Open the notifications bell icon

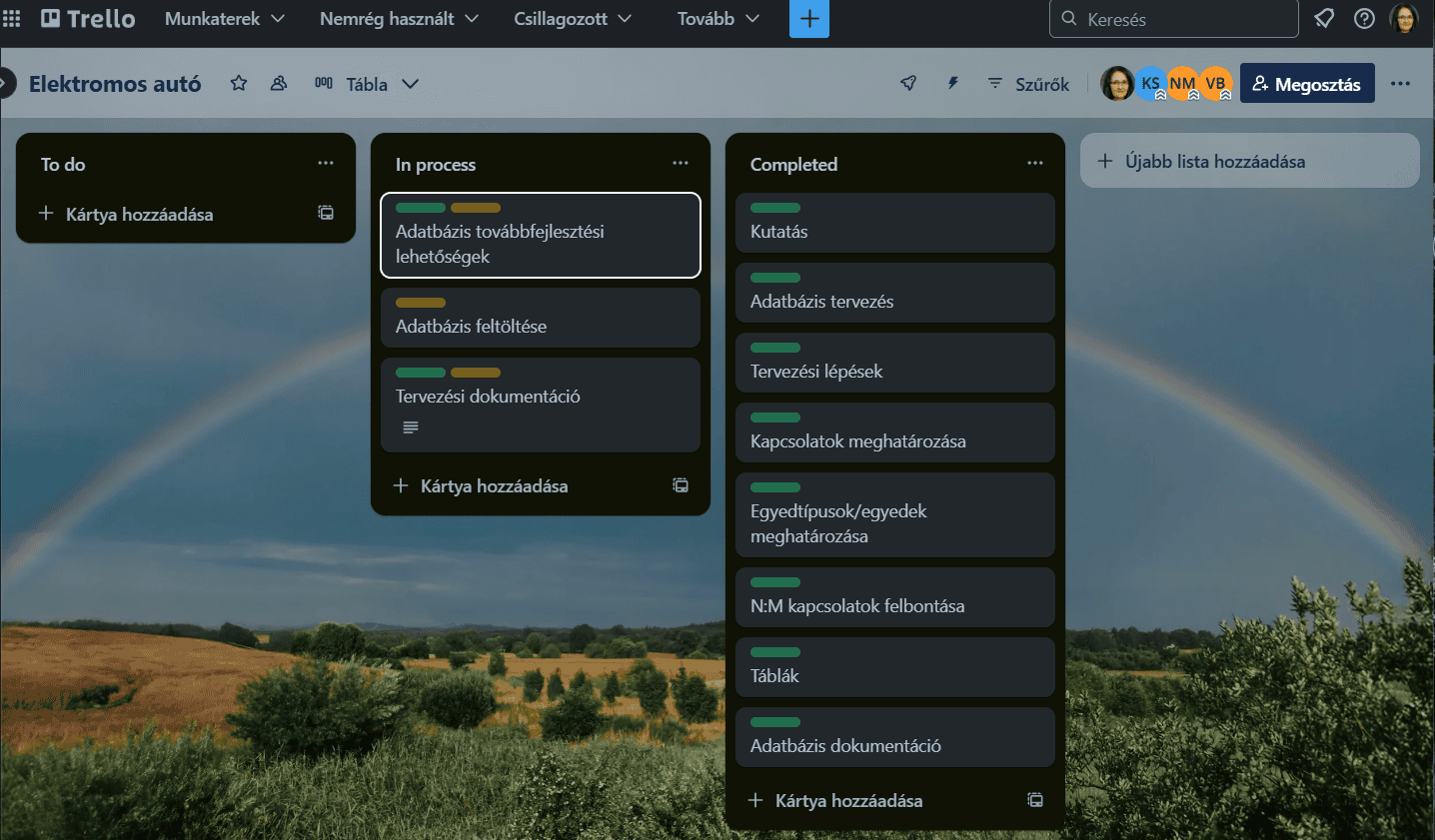(1324, 18)
